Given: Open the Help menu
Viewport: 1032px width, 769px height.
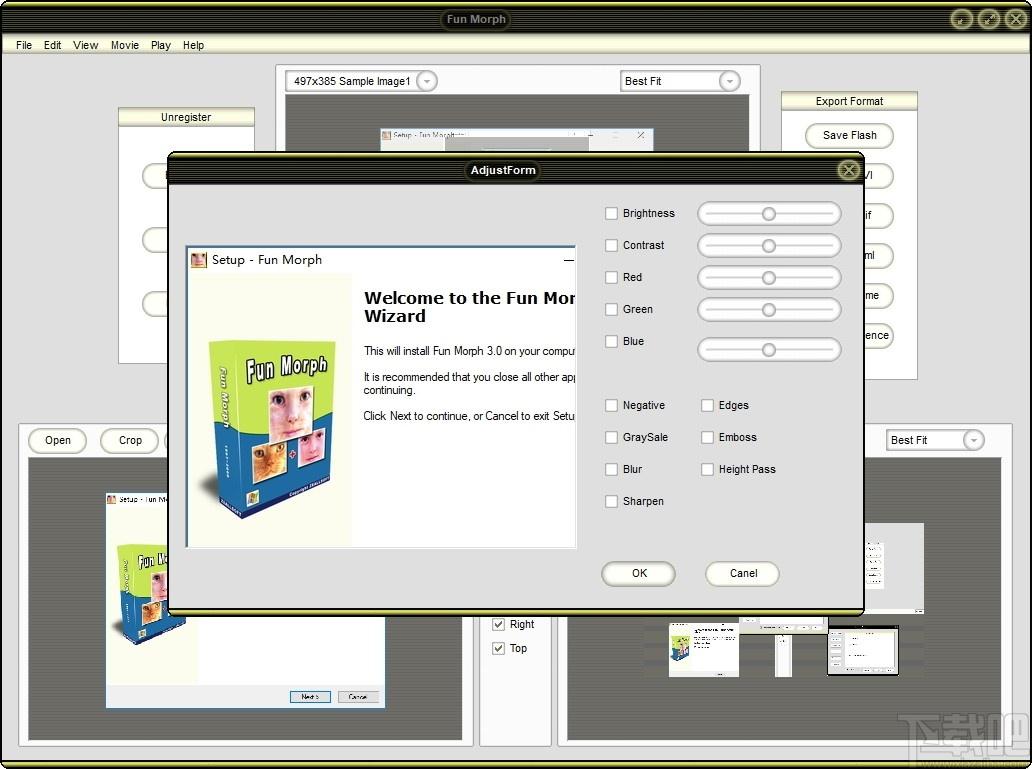Looking at the screenshot, I should (194, 45).
